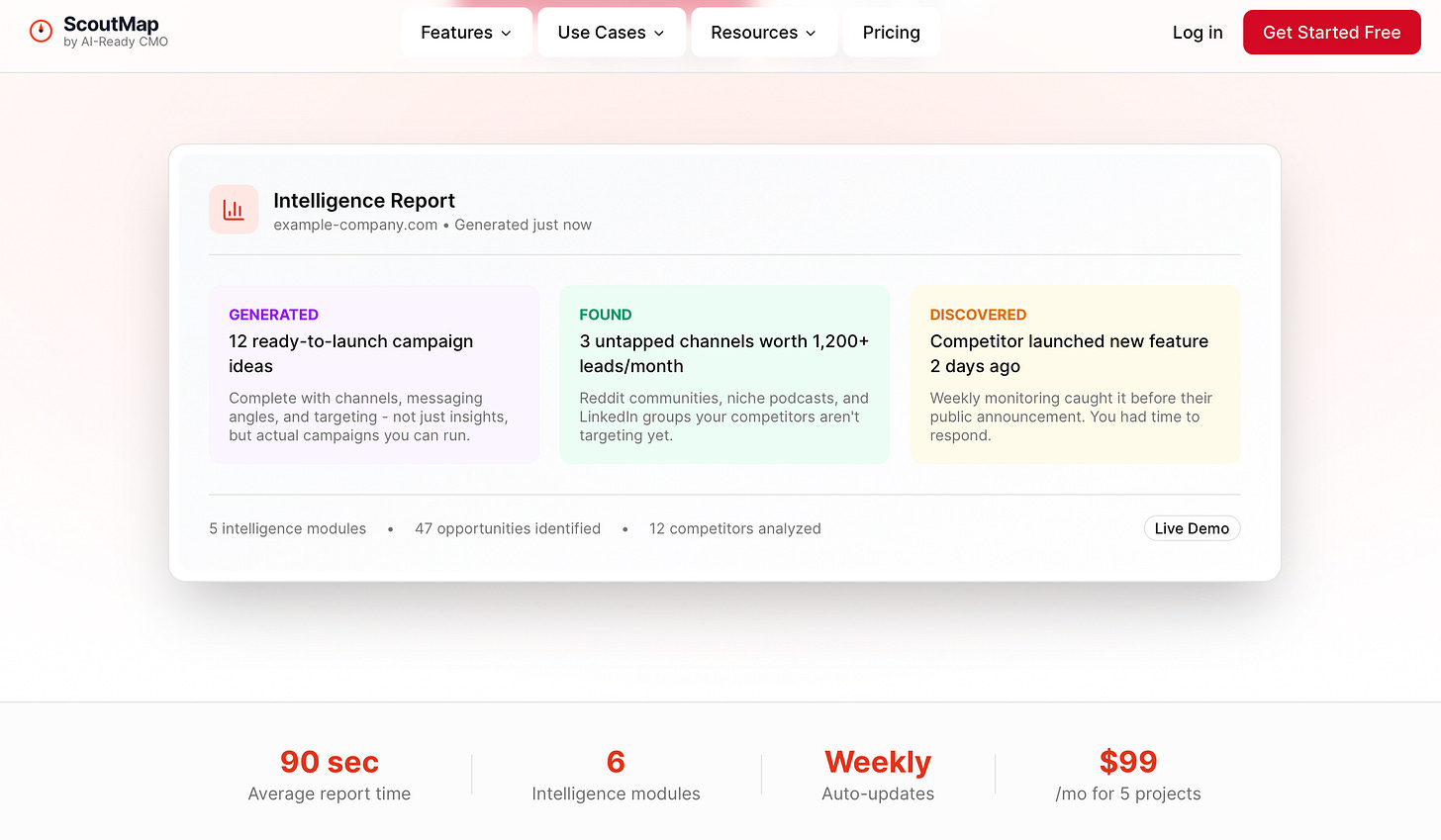Viewport: 1441px width, 840px height.
Task: Expand the Resources dropdown chevron
Action: (811, 33)
